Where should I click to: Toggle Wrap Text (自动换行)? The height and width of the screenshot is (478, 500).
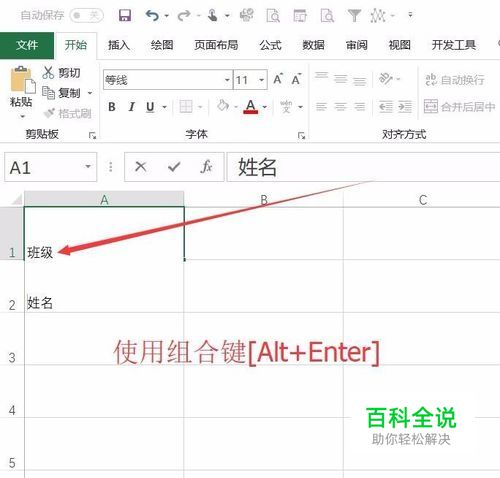tap(454, 80)
